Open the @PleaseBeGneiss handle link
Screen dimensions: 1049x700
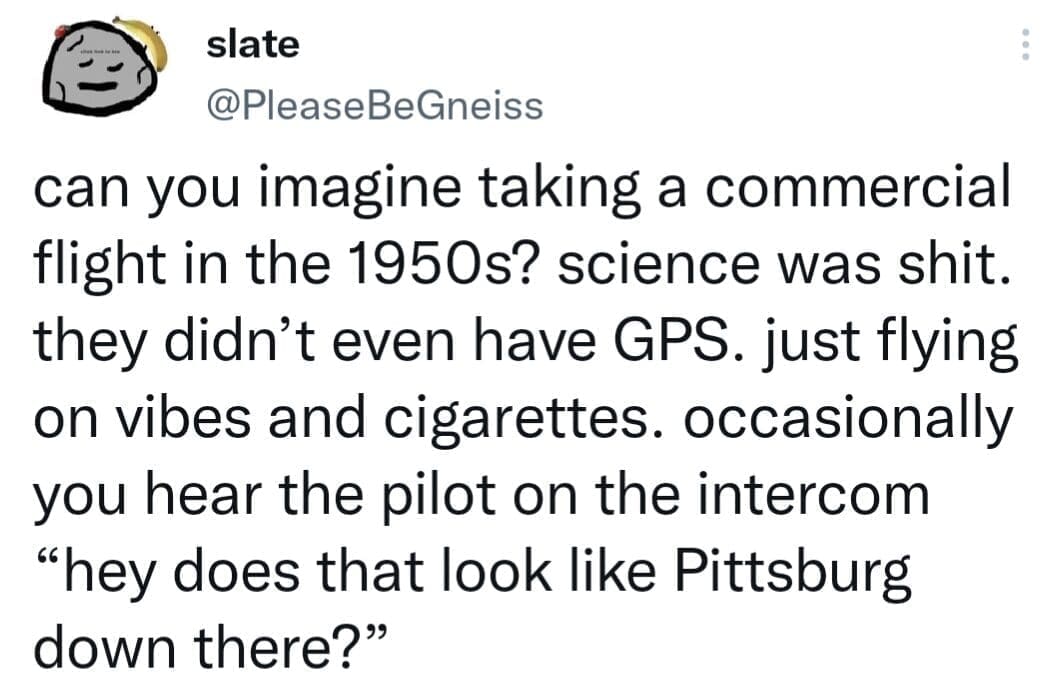point(374,104)
